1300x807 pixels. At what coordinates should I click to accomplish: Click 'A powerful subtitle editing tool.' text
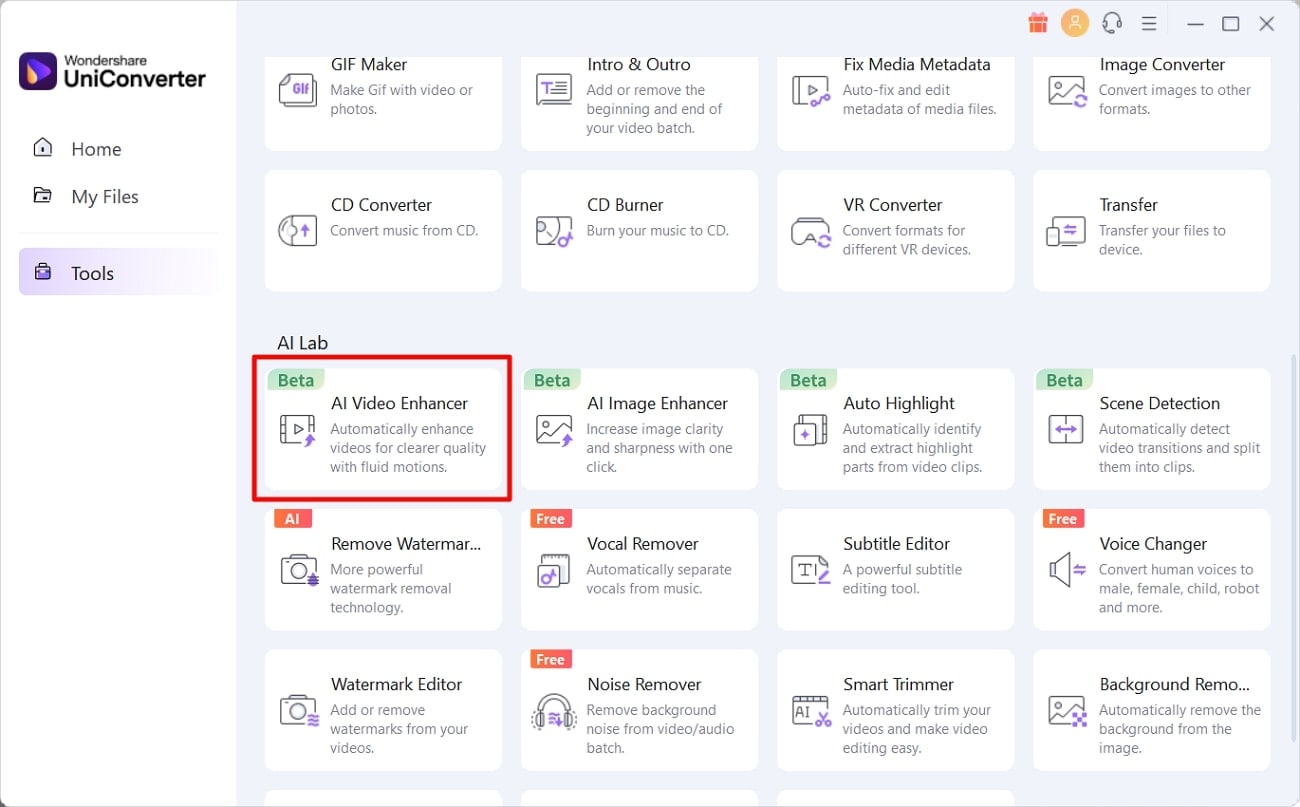902,579
